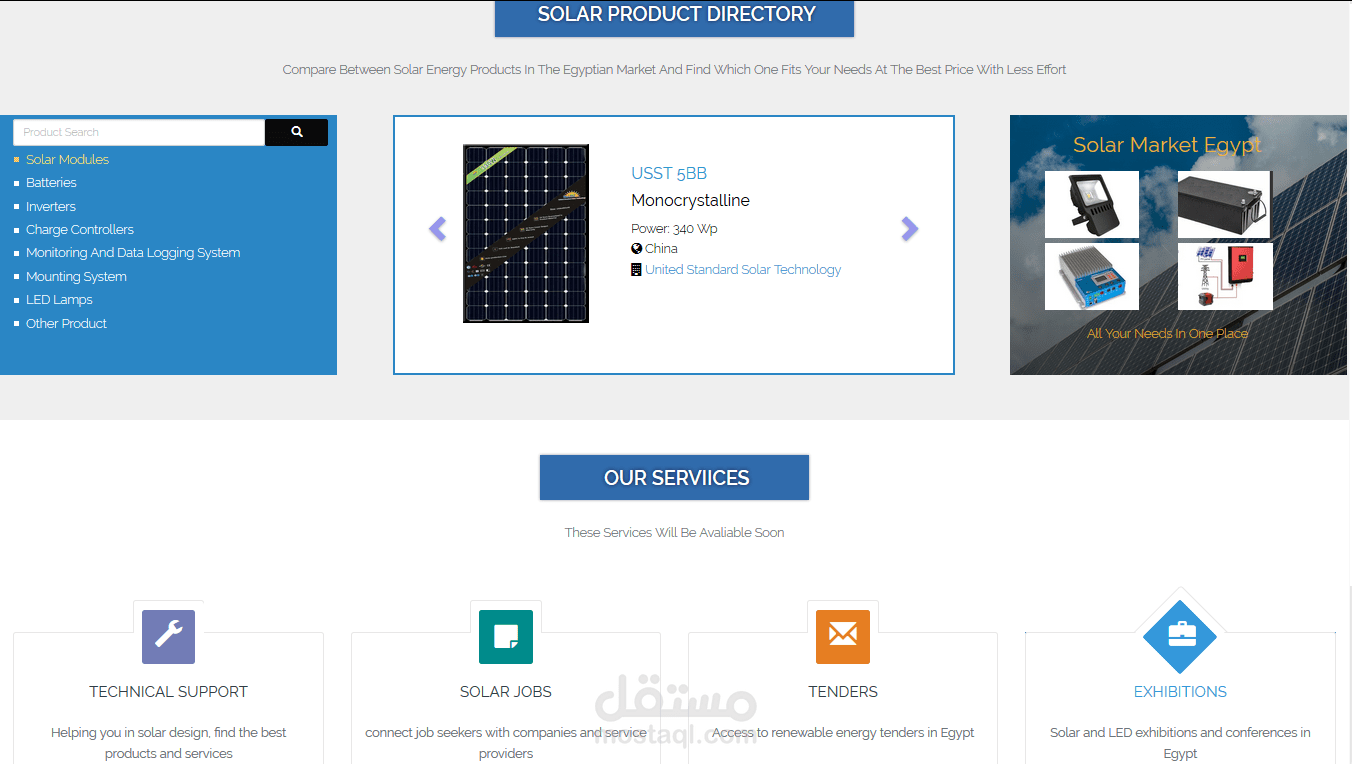Open Mounting System category

point(76,277)
